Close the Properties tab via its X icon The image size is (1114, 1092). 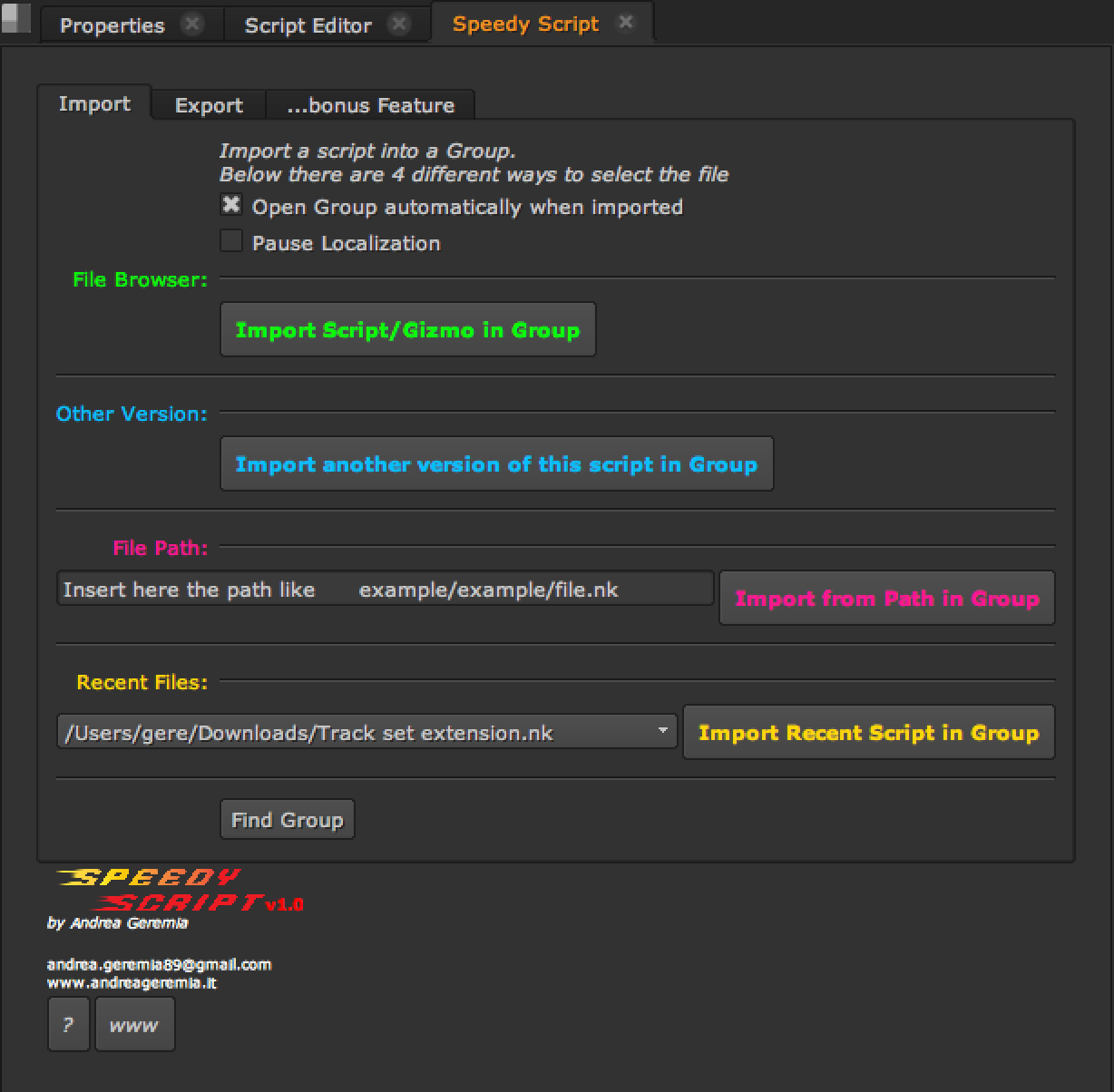(x=192, y=24)
